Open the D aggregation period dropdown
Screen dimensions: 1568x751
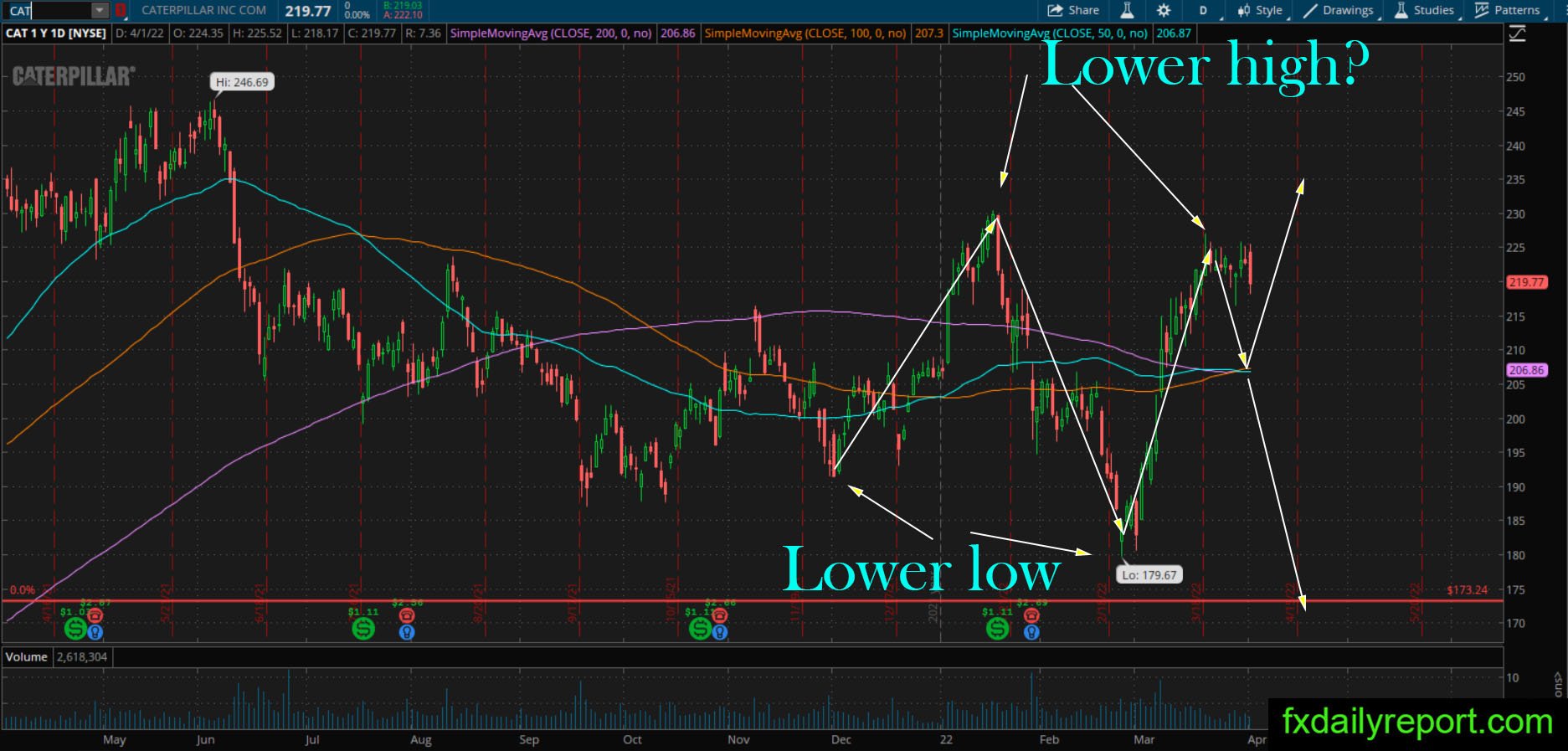[x=1205, y=11]
